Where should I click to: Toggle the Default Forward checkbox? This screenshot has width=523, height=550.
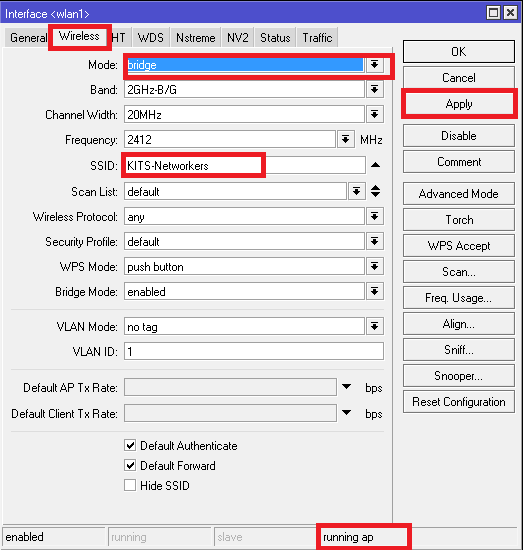point(130,465)
